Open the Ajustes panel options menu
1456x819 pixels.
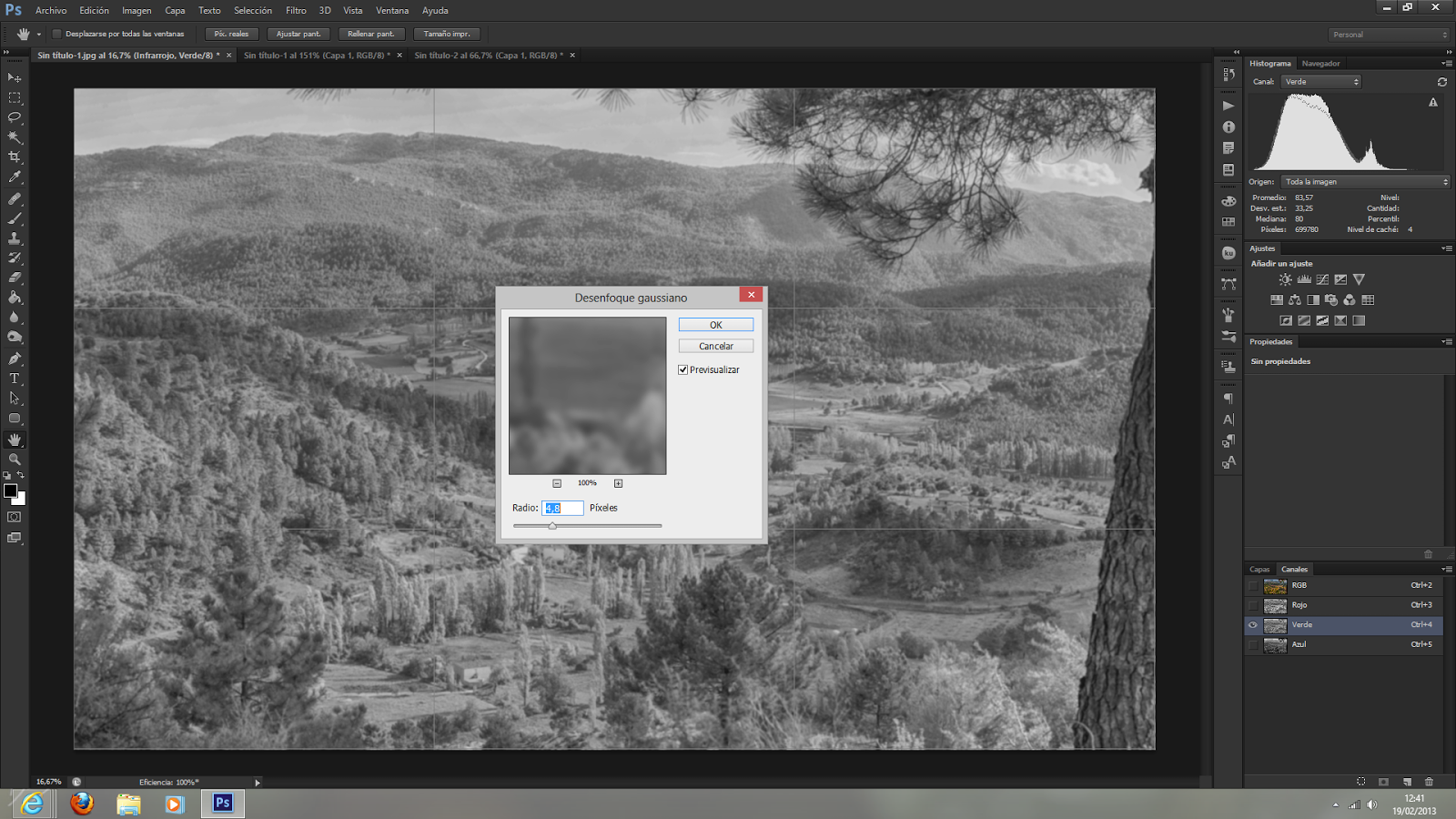pyautogui.click(x=1447, y=248)
